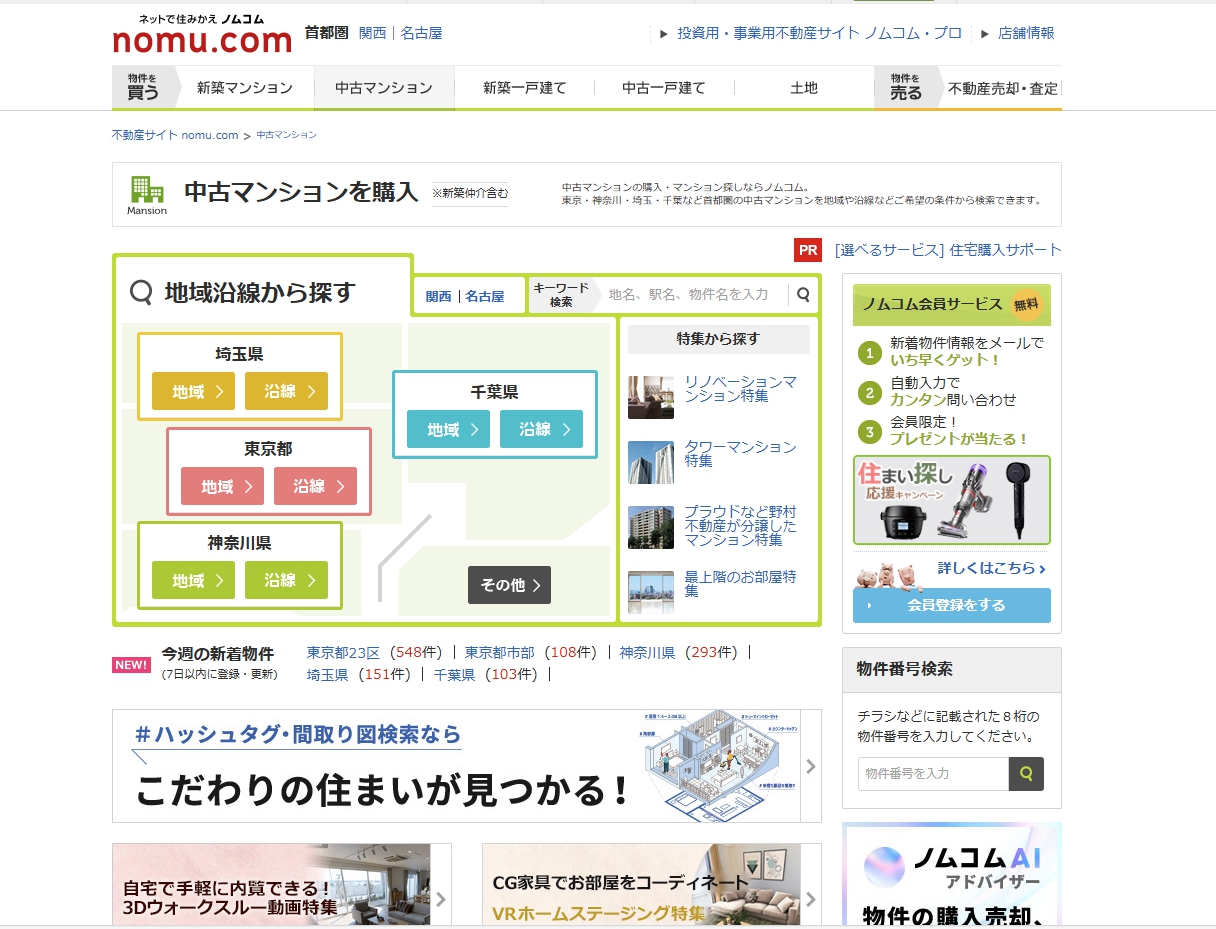
Task: Click 名古屋 in the search panel
Action: point(485,296)
